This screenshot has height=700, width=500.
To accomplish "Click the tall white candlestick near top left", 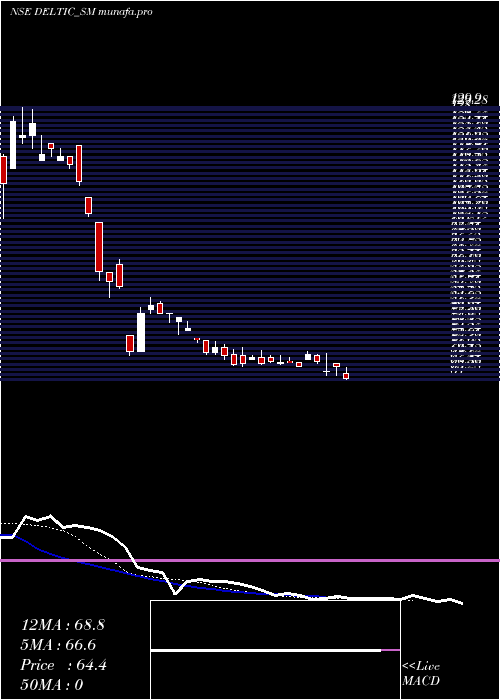I will click(x=13, y=145).
